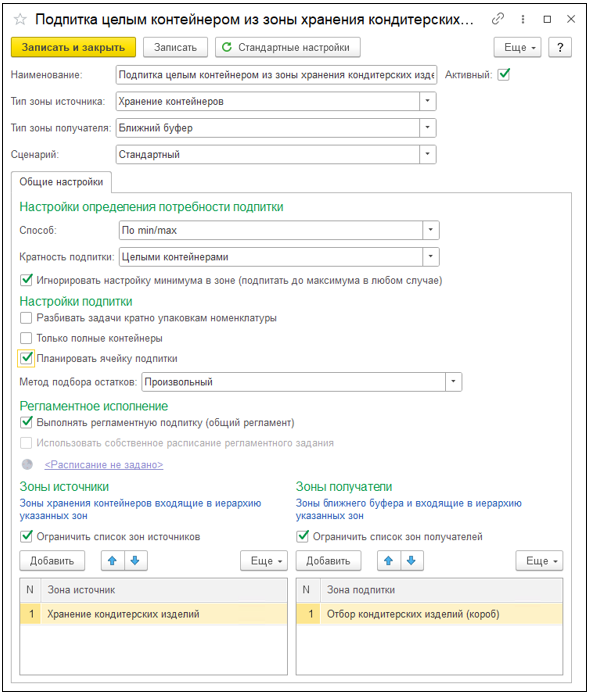The image size is (590, 694).
Task: Click Записать и закрыть button
Action: (x=73, y=47)
